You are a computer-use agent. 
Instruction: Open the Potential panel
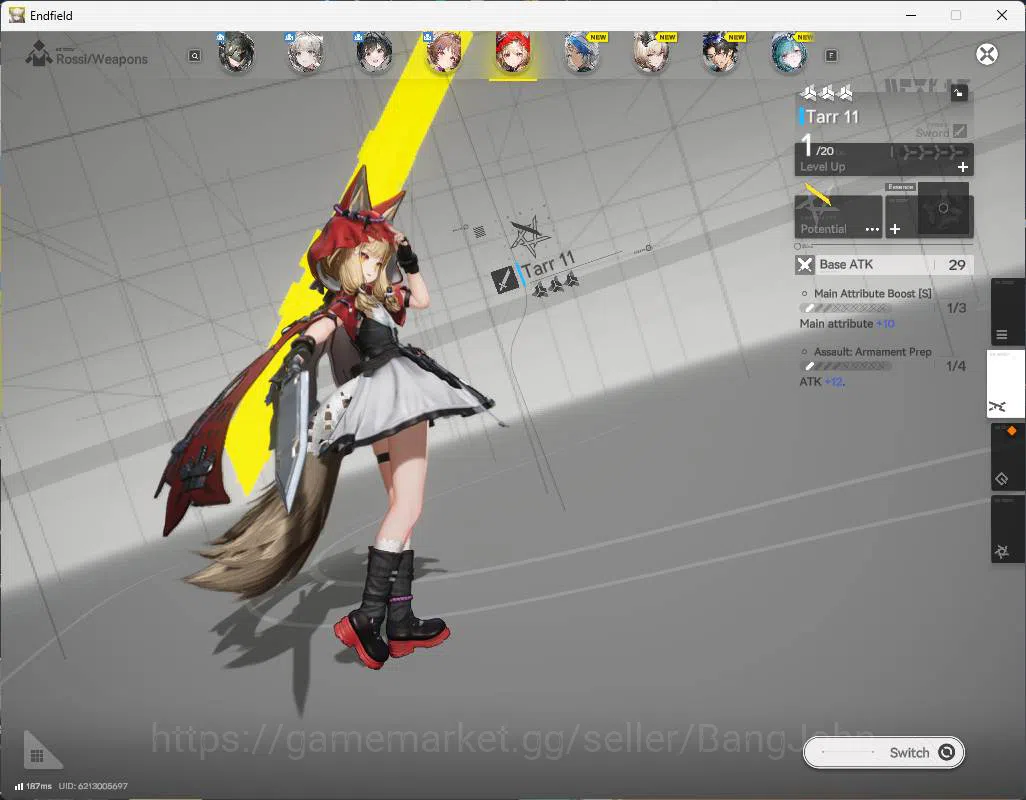point(838,217)
